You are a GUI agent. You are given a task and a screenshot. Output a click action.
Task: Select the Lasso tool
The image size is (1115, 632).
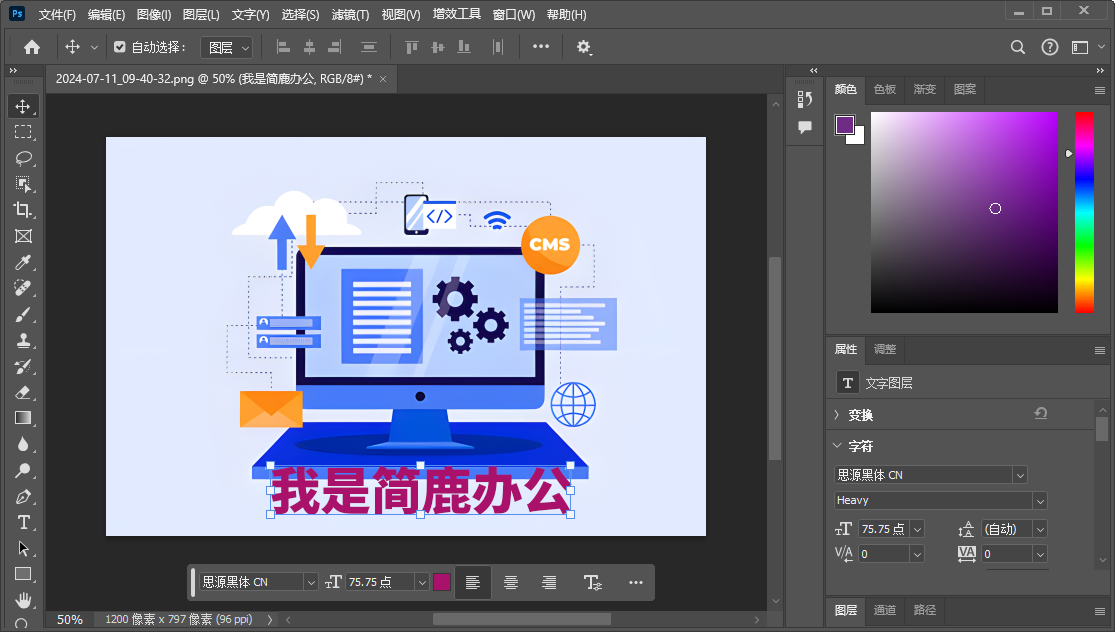click(x=22, y=158)
